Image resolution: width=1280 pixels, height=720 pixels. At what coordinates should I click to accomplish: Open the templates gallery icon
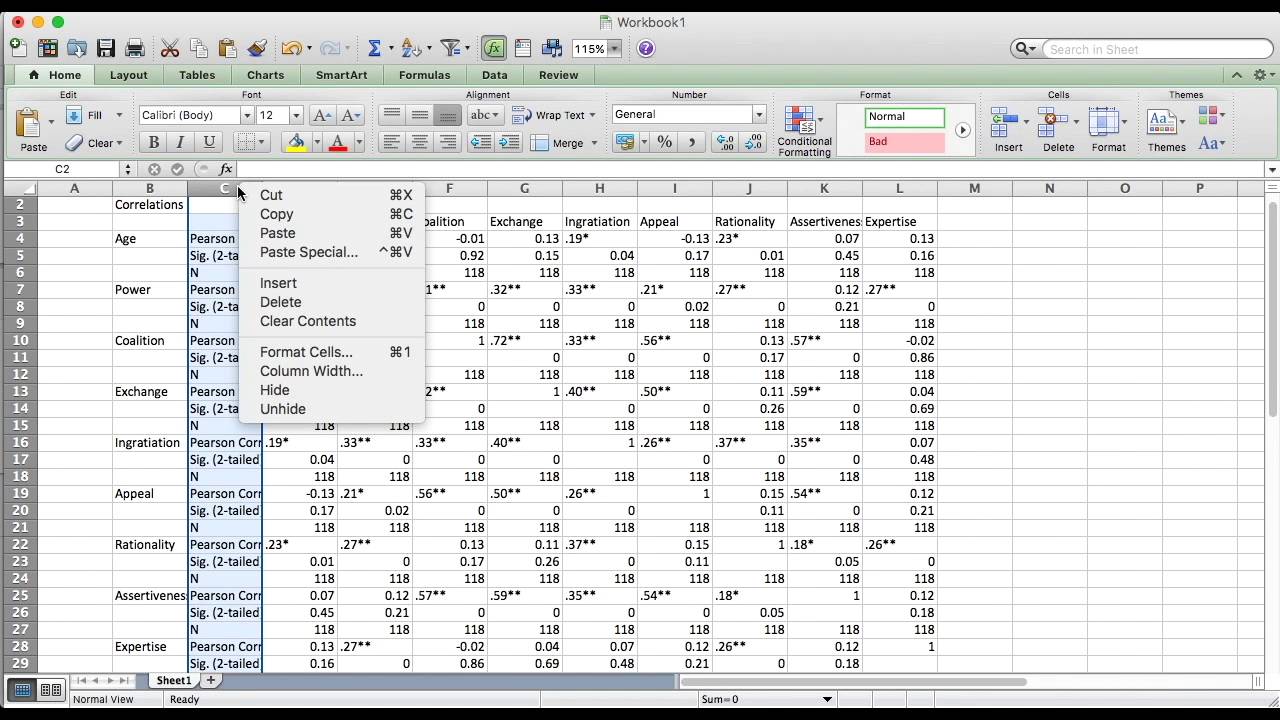(x=47, y=48)
